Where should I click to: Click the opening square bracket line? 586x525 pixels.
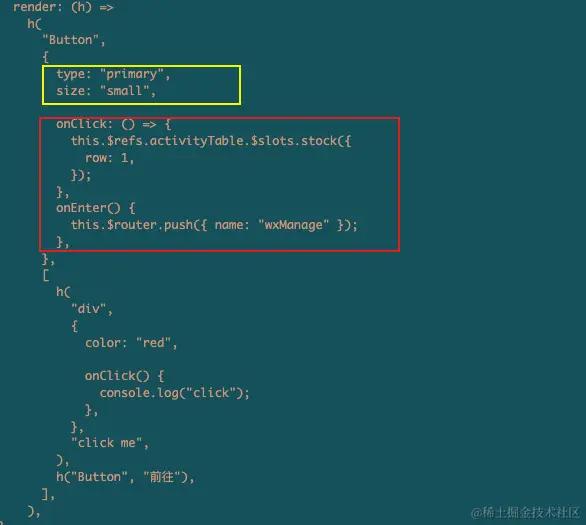point(46,276)
